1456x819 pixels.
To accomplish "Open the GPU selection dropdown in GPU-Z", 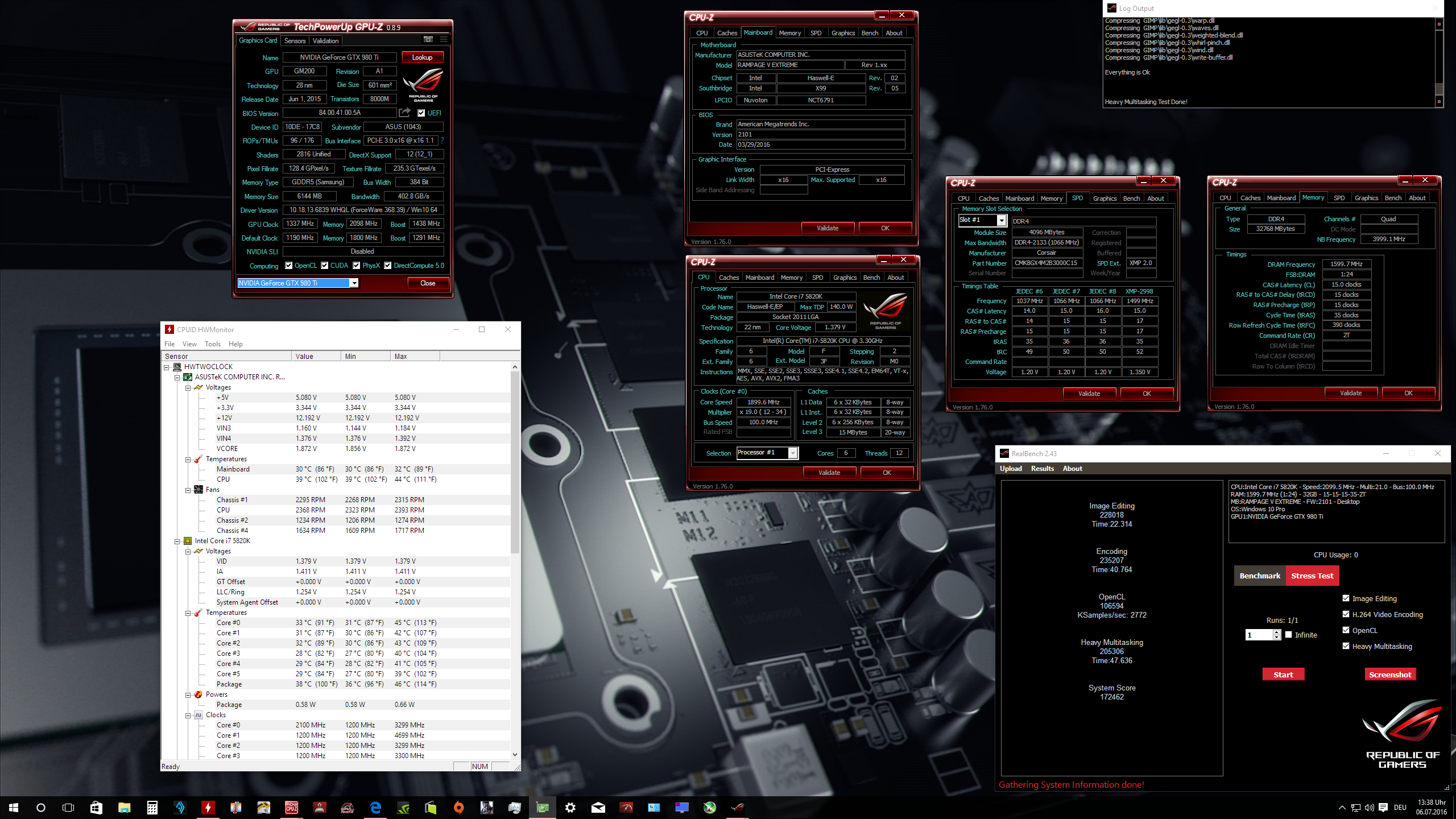I will 354,283.
